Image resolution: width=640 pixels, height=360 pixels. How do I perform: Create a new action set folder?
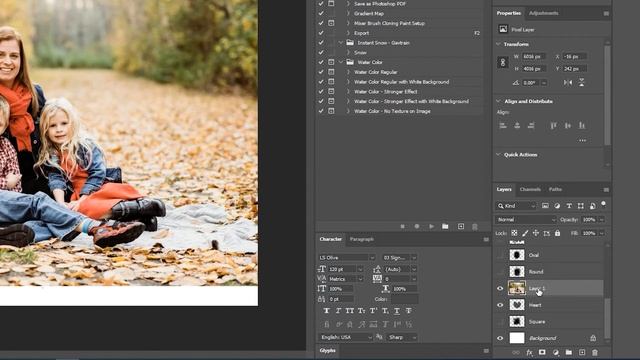click(x=445, y=226)
